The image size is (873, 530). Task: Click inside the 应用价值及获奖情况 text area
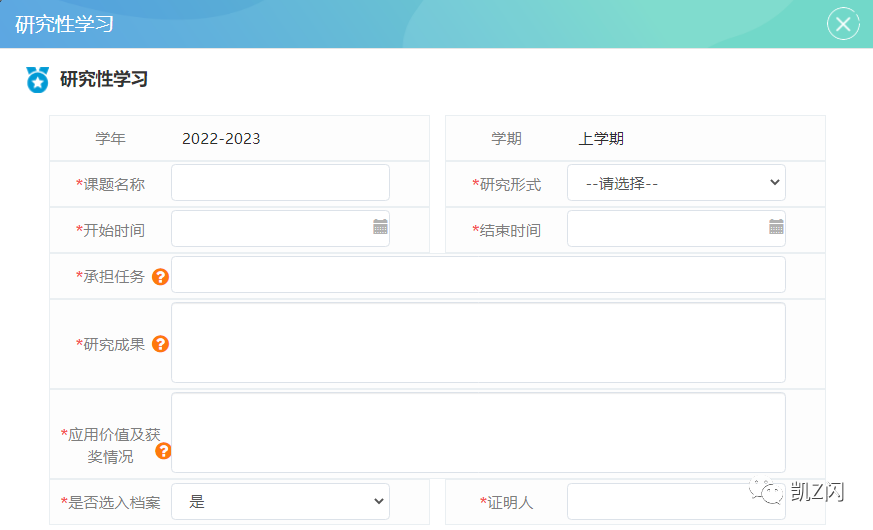[478, 433]
